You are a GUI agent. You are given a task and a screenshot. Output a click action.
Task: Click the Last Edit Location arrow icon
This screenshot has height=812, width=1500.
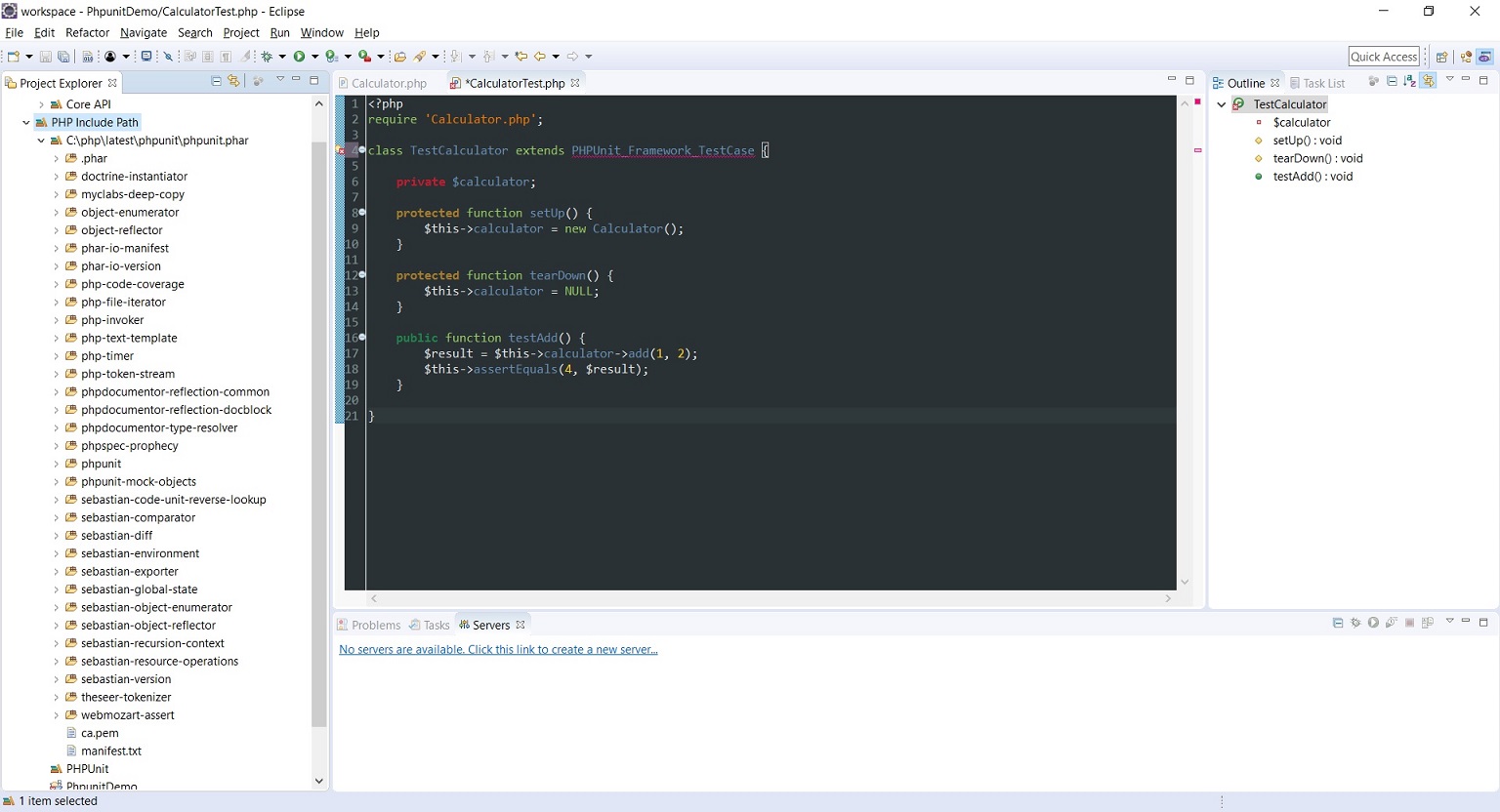(x=521, y=57)
